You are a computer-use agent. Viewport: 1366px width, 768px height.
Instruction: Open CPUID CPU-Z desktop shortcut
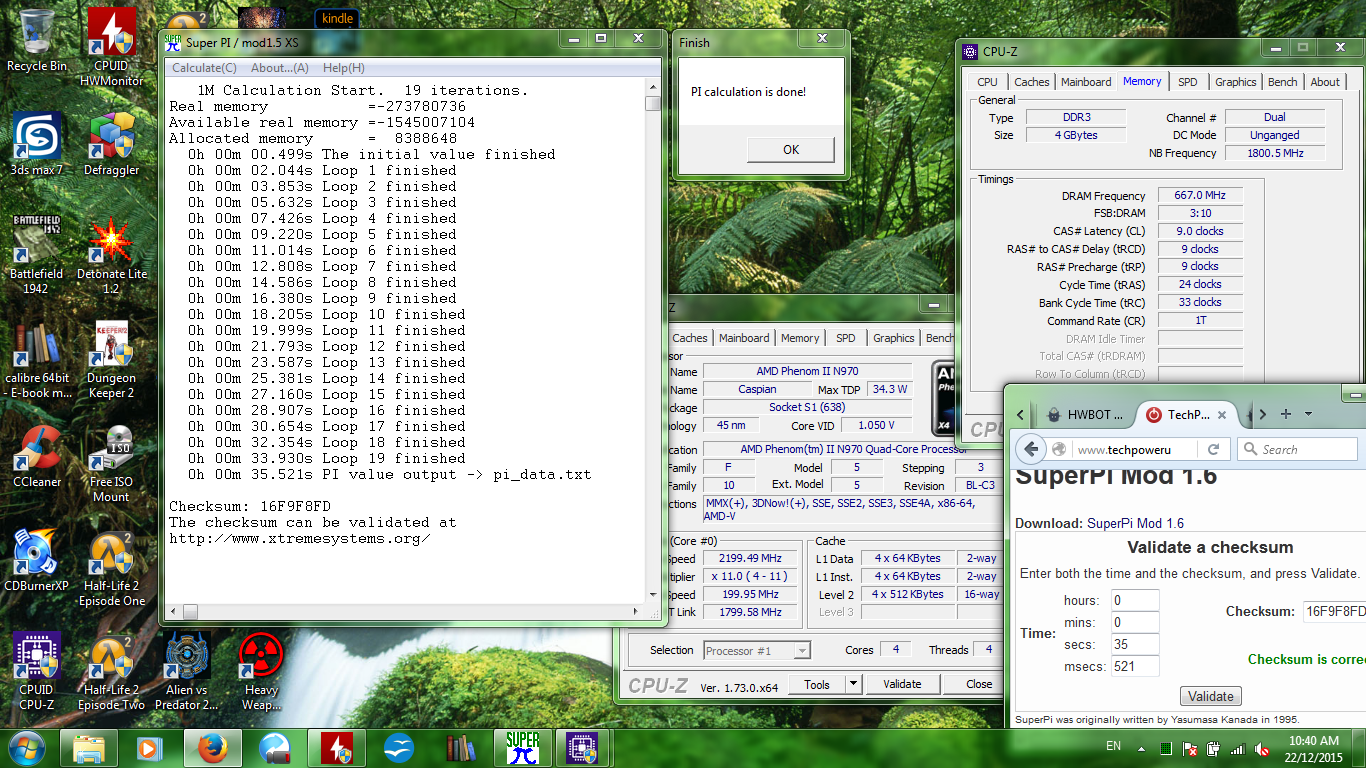pos(37,670)
